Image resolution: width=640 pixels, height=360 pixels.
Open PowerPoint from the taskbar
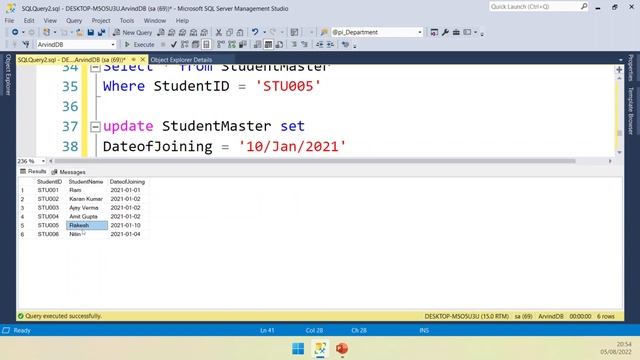(x=342, y=349)
